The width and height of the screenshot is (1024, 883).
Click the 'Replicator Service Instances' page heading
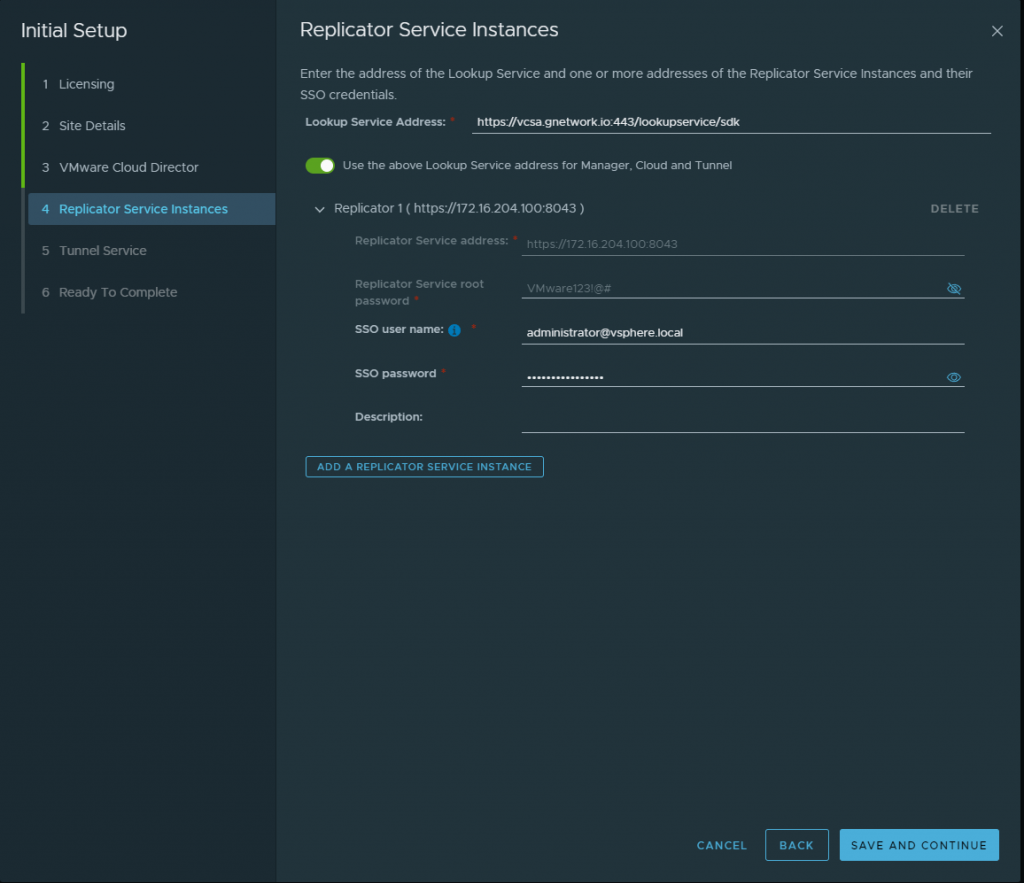[x=429, y=30]
